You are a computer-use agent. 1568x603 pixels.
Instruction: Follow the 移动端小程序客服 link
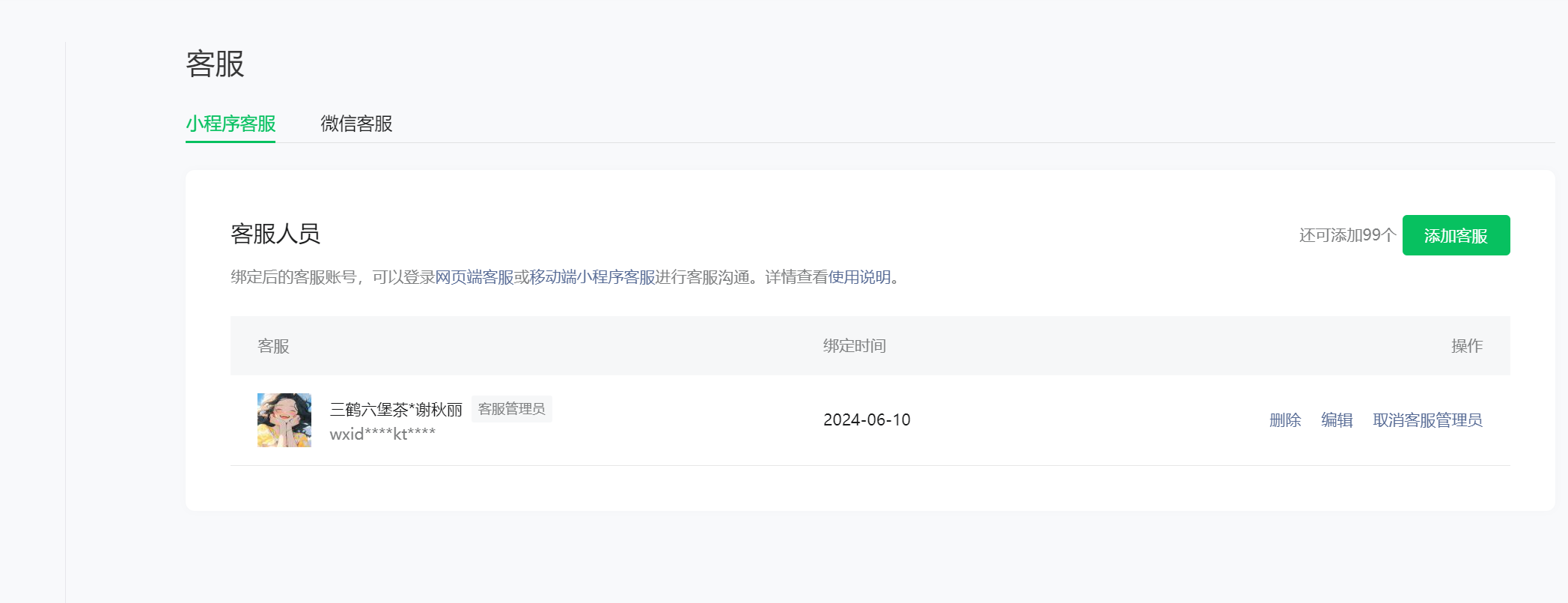(x=592, y=277)
